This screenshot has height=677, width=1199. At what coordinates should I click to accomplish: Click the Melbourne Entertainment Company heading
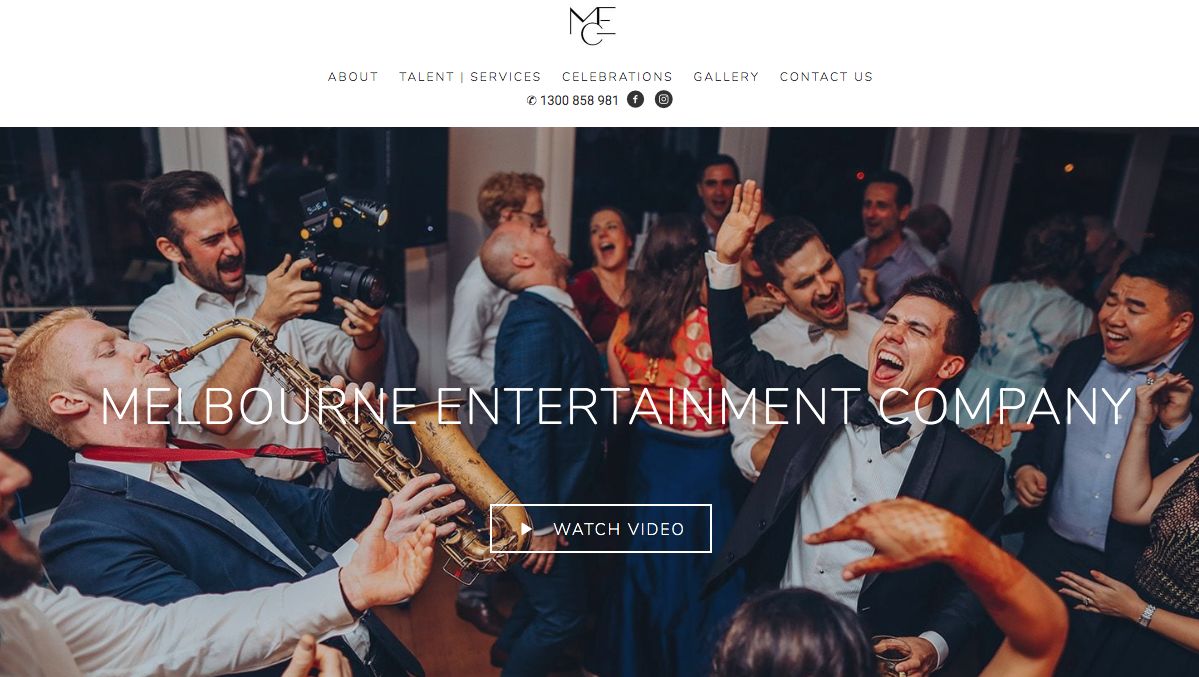(x=616, y=405)
